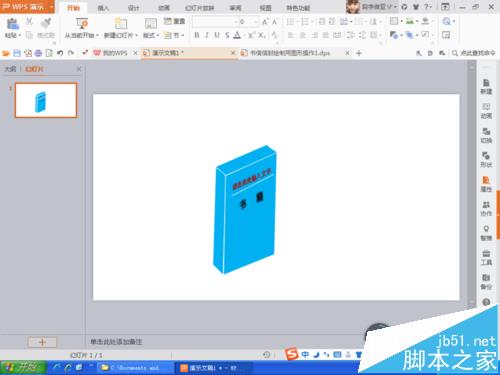Viewport: 500px width, 375px height.
Task: Click the font color A icon
Action: coord(237,35)
